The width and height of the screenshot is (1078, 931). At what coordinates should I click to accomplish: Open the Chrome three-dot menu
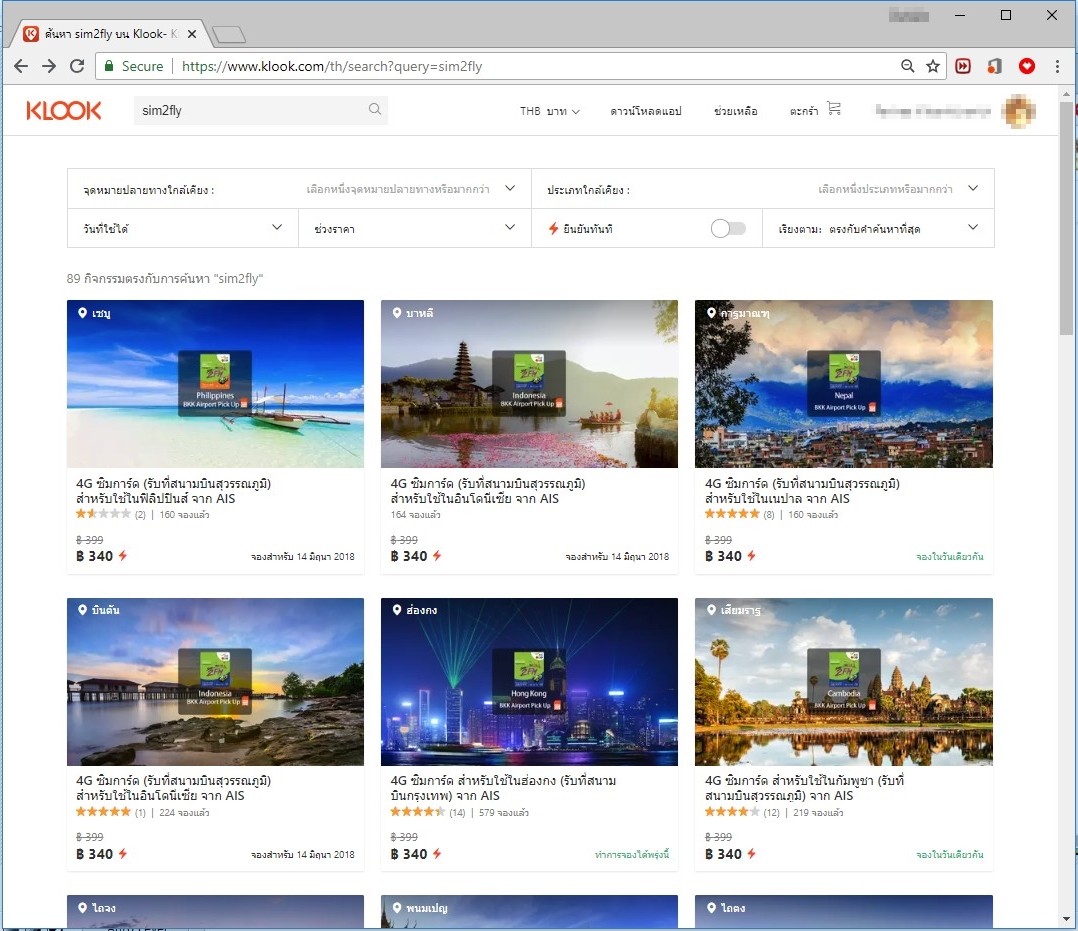[x=1057, y=66]
